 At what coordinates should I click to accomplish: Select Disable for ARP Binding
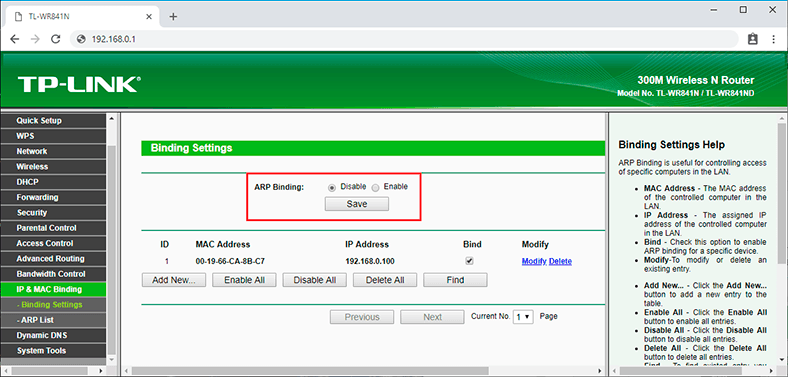[332, 187]
